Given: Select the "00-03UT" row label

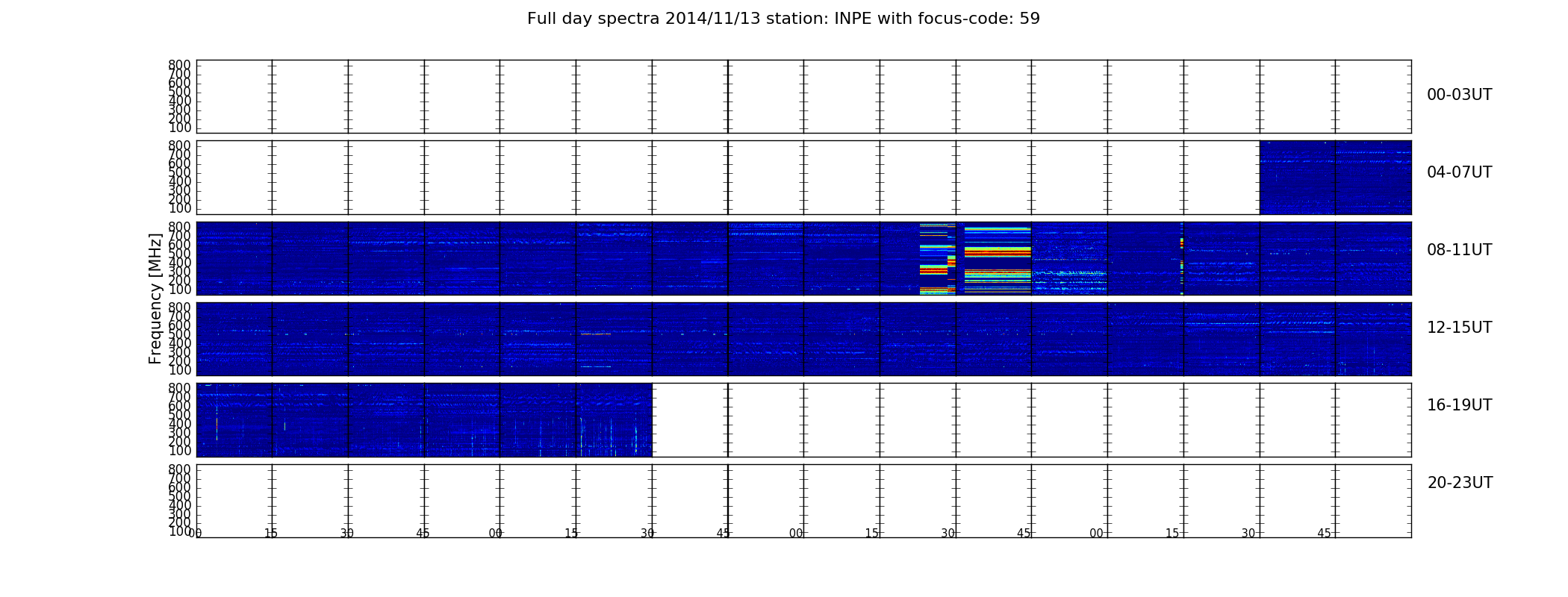Looking at the screenshot, I should point(1459,95).
